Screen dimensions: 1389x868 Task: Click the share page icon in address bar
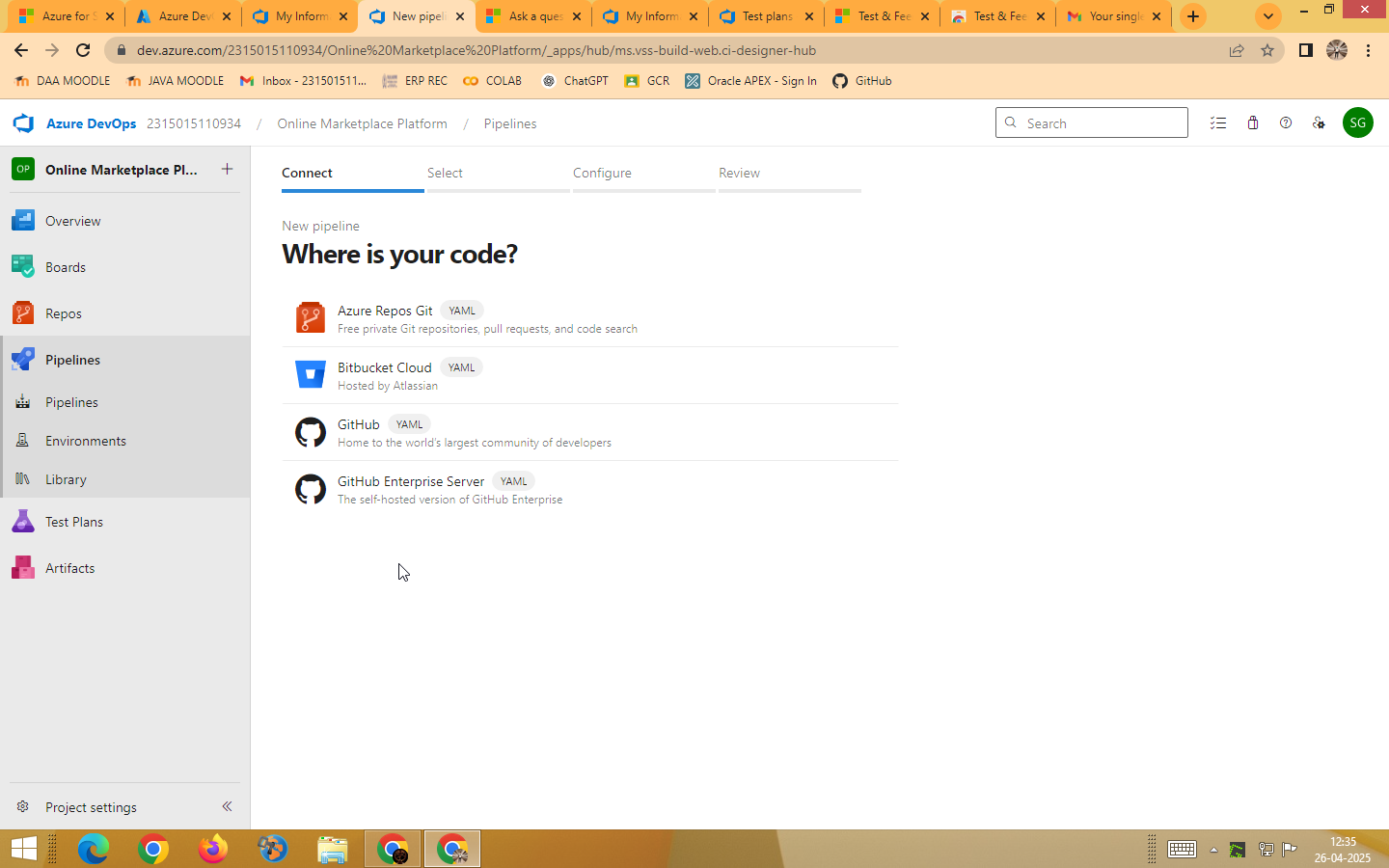pos(1237,50)
